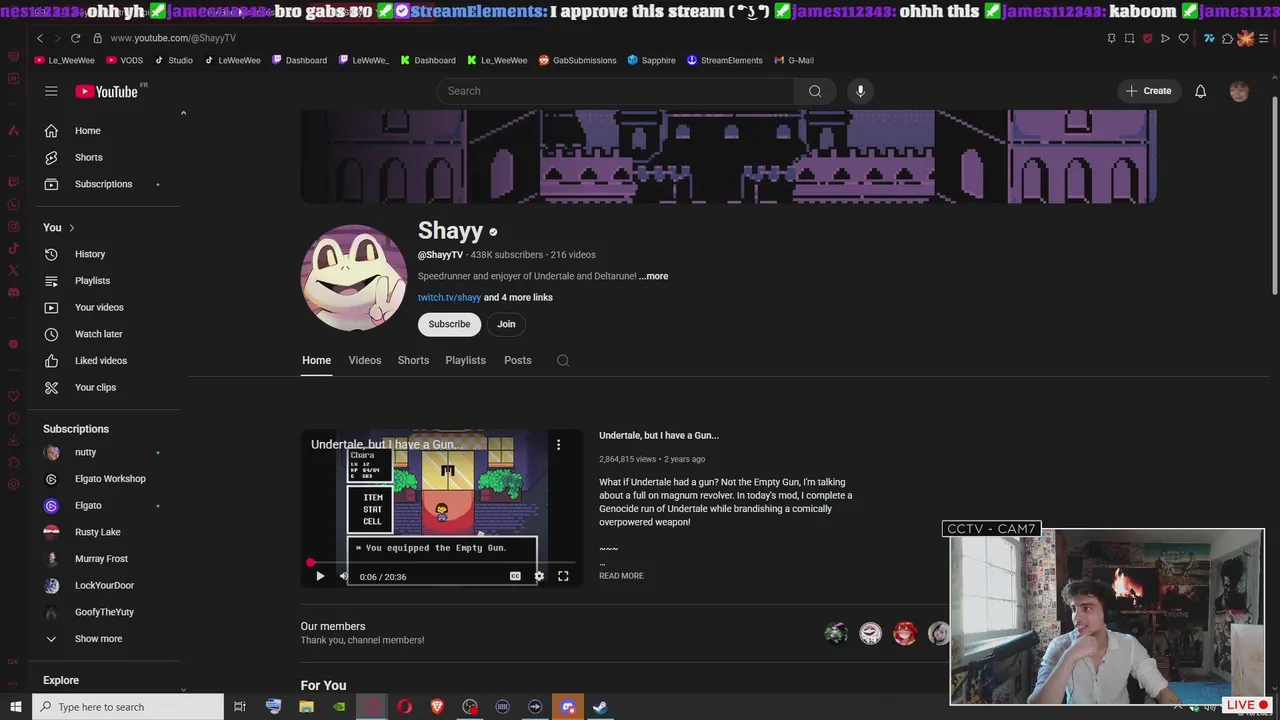Toggle closed captions on the featured video

515,576
